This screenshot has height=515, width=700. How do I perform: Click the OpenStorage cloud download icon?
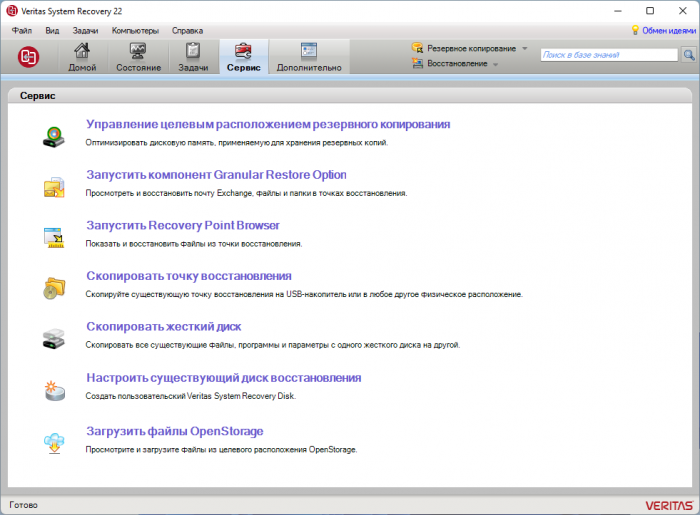(53, 442)
